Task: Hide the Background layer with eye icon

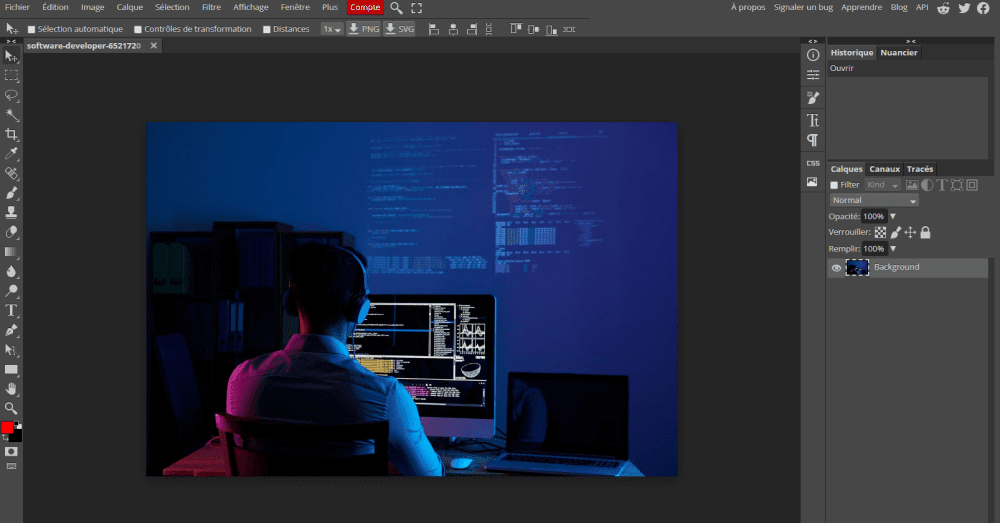Action: click(x=836, y=268)
